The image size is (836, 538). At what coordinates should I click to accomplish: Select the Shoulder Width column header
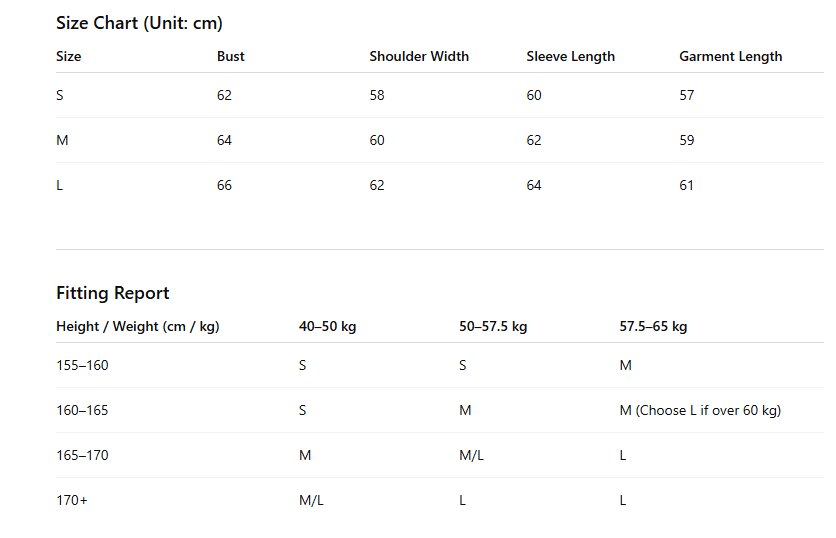pos(419,57)
